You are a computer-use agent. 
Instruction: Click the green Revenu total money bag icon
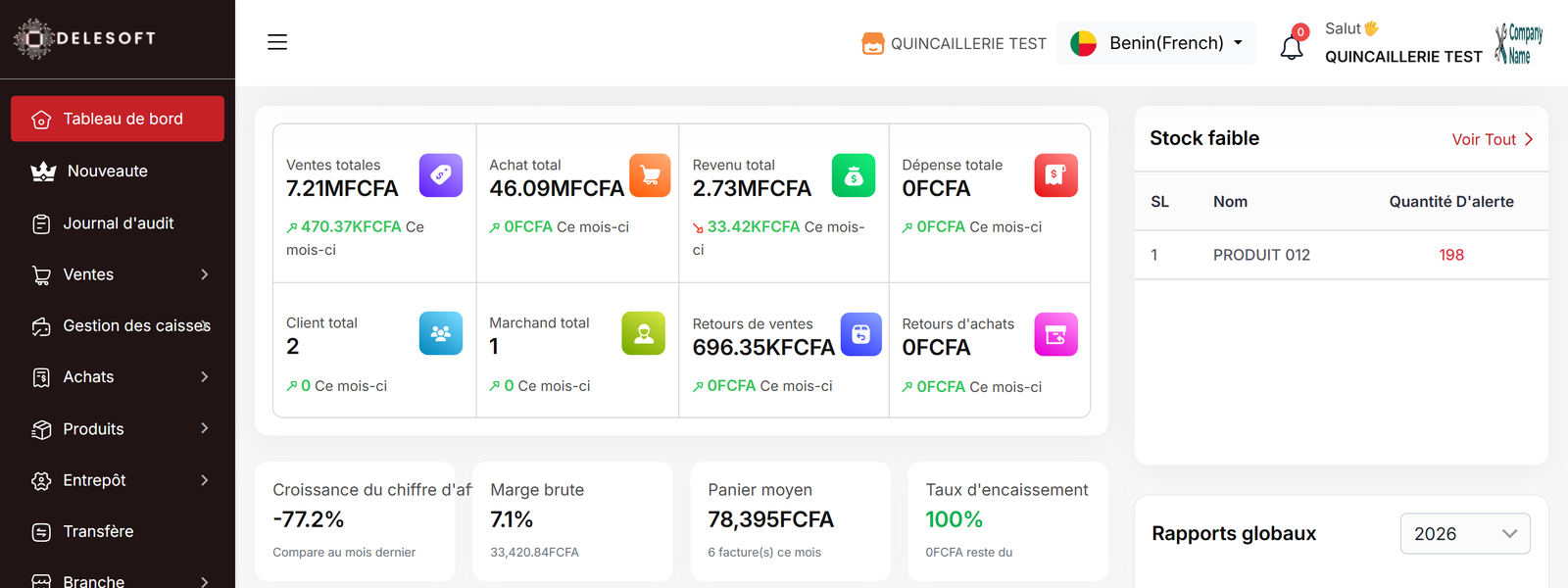pyautogui.click(x=854, y=175)
